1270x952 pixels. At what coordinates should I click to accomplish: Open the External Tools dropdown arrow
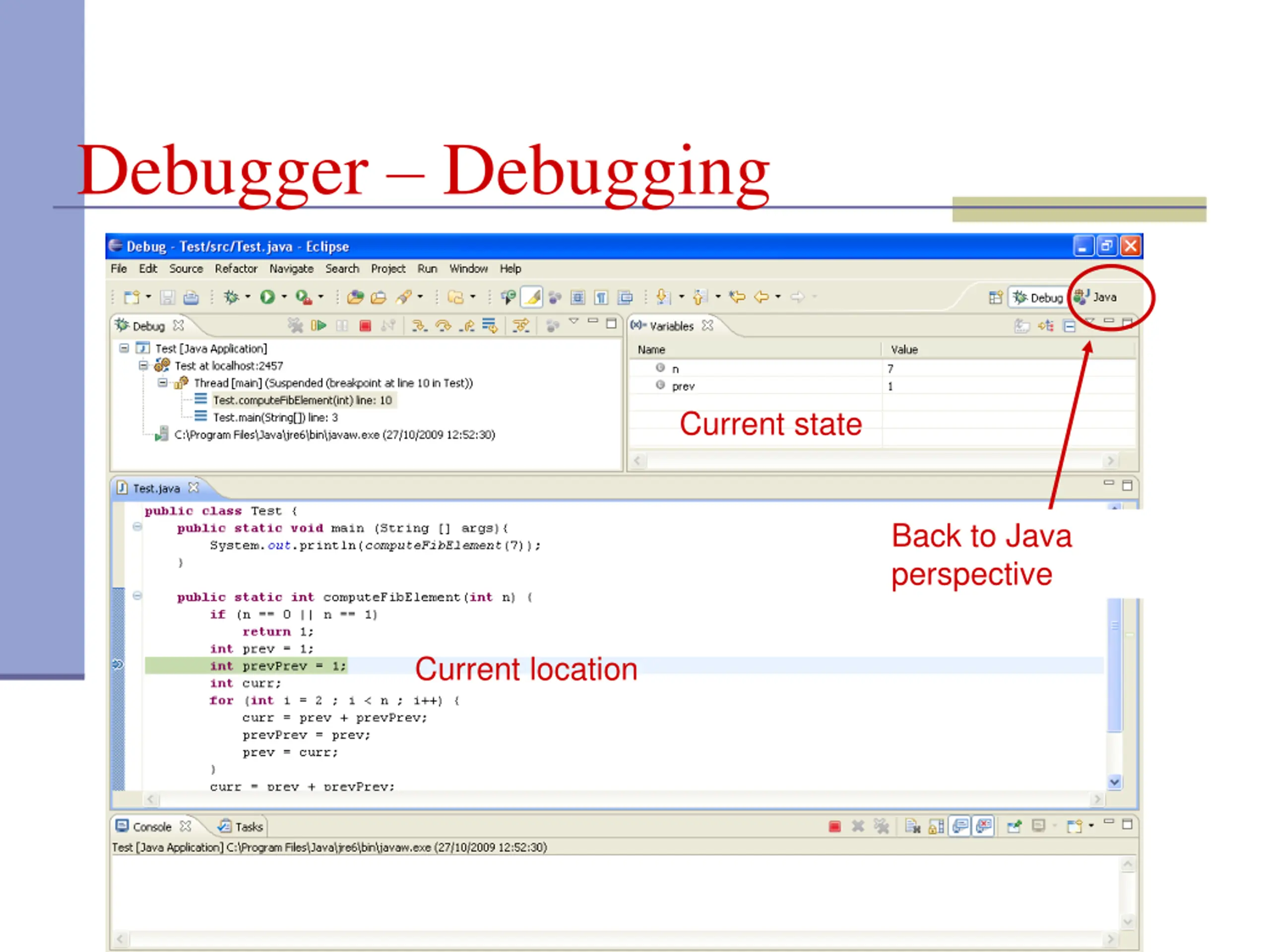coord(321,297)
